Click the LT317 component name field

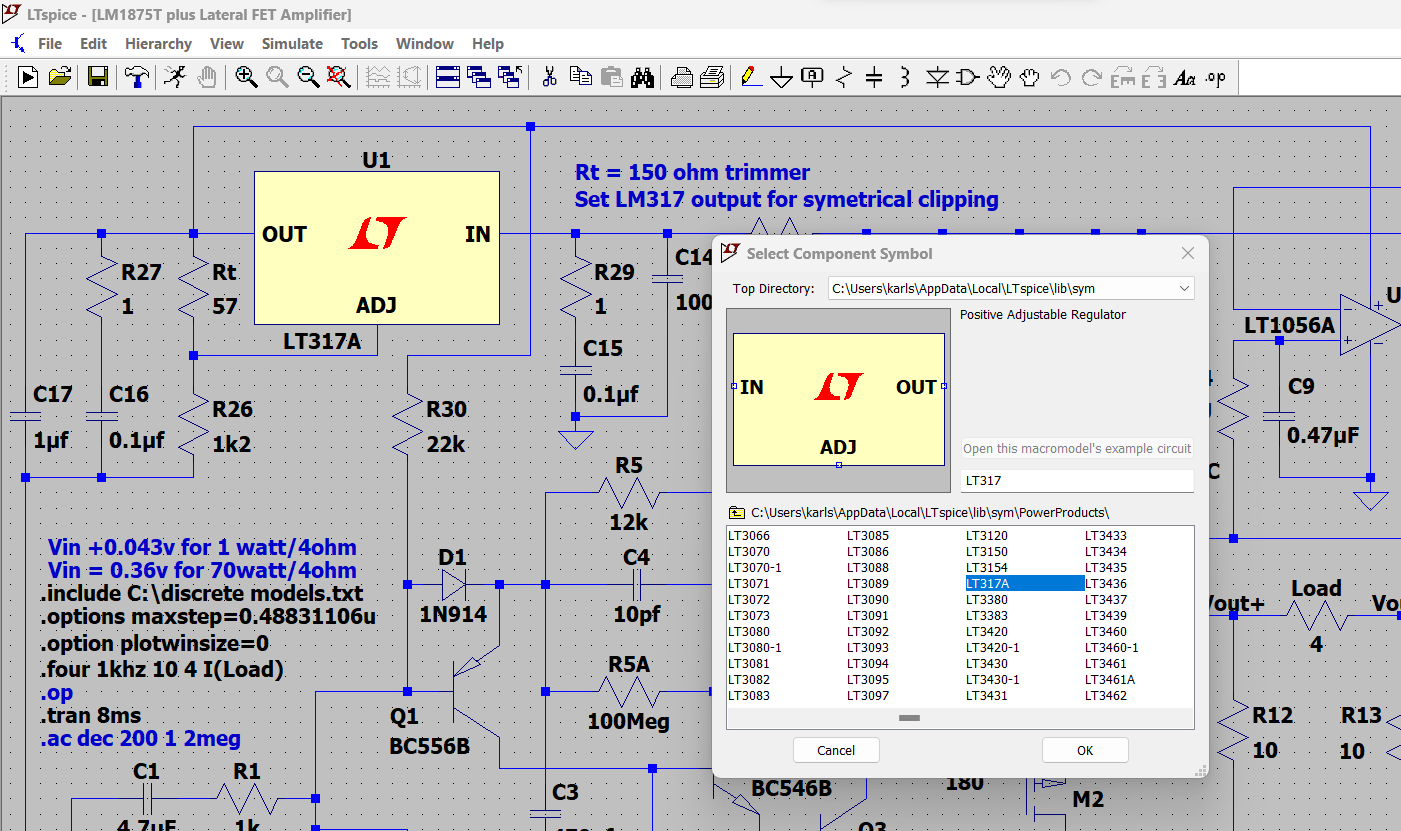coord(1077,481)
